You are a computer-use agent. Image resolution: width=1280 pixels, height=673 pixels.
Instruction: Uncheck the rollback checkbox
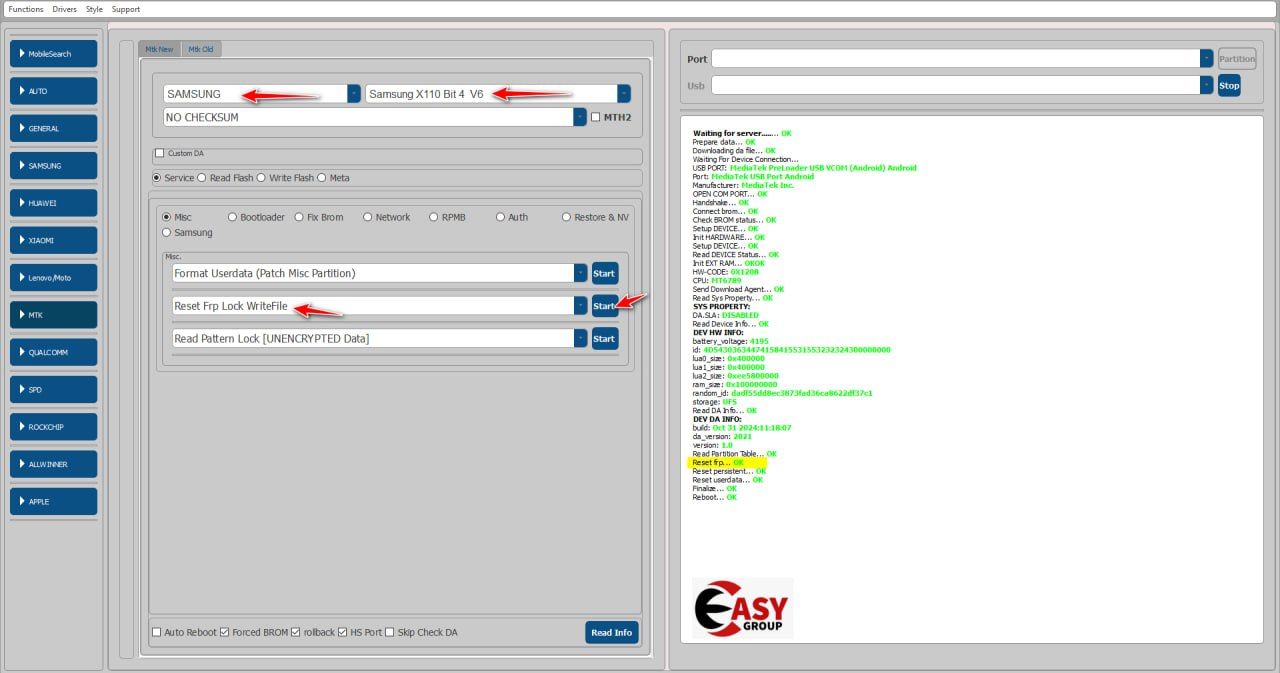click(x=295, y=632)
